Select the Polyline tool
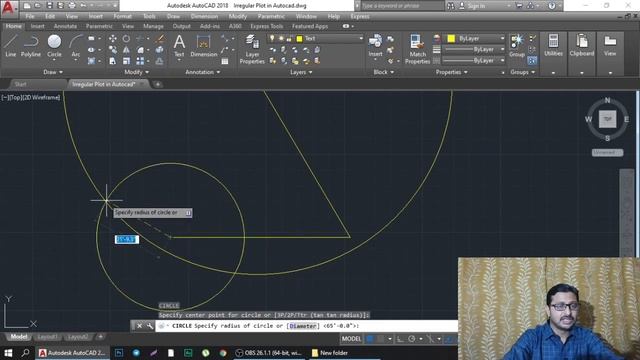 pos(31,45)
